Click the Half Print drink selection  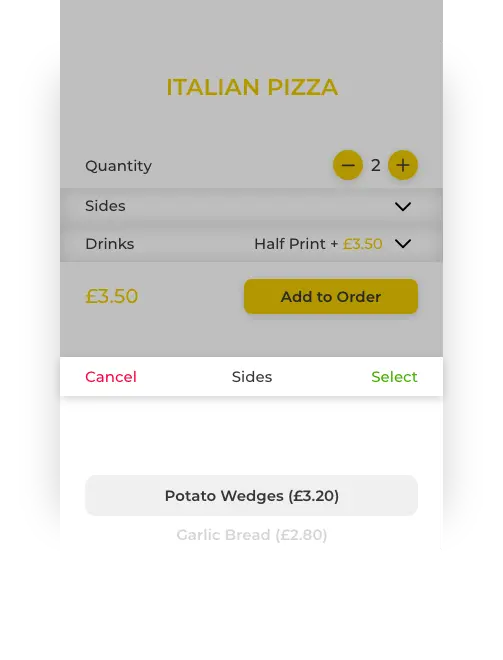coord(290,244)
